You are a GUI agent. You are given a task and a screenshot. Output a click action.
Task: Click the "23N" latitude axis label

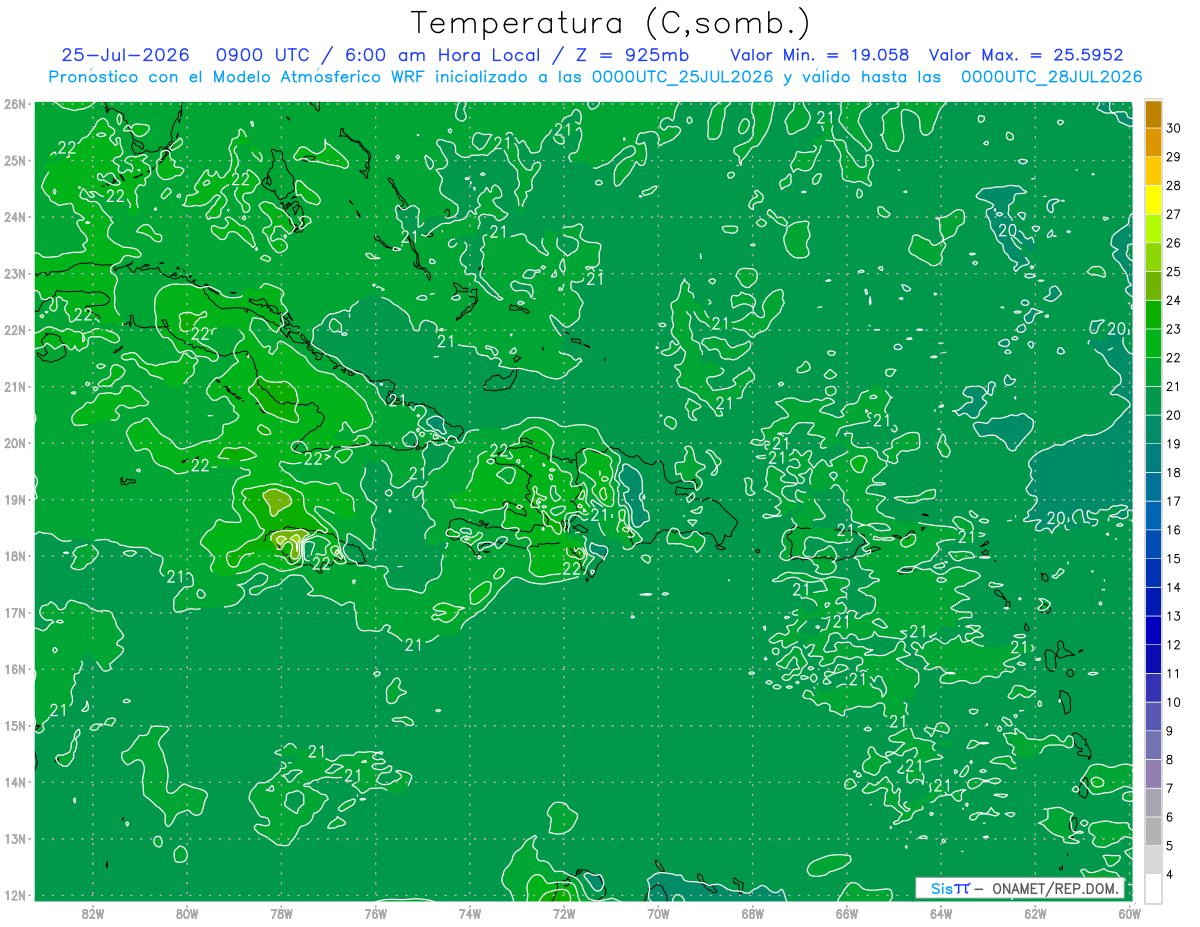15,273
